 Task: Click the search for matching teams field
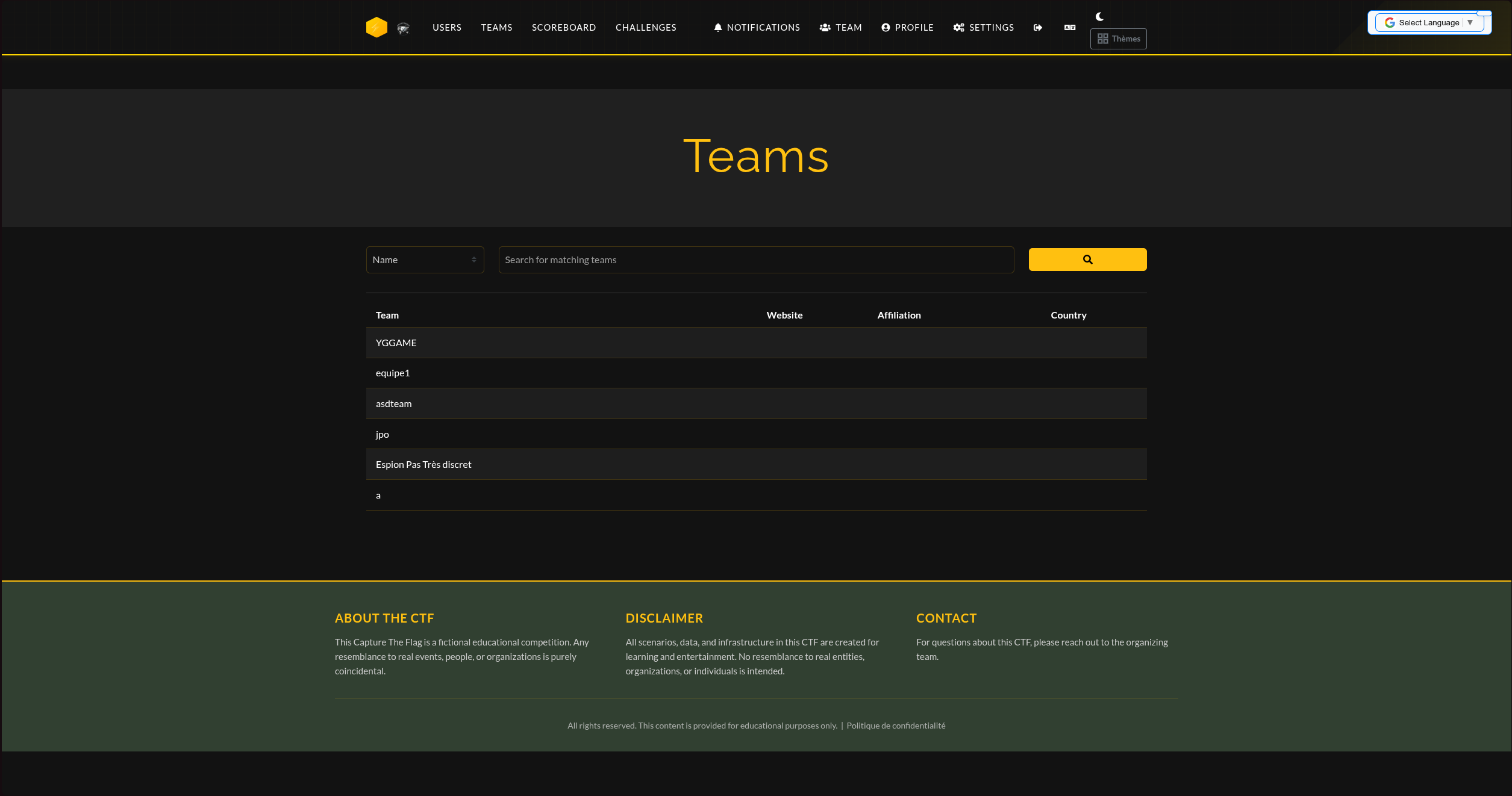tap(755, 260)
